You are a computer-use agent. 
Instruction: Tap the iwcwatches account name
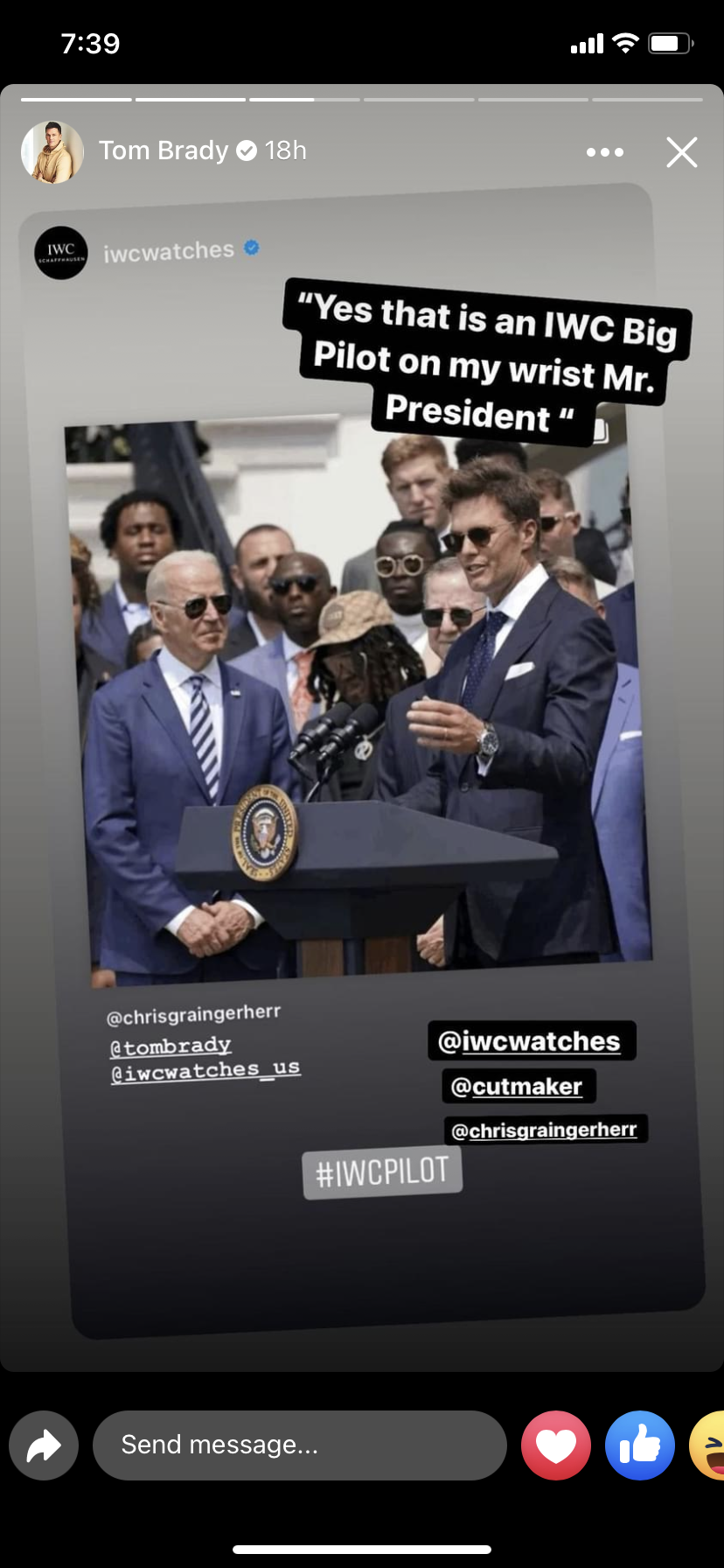tap(169, 252)
